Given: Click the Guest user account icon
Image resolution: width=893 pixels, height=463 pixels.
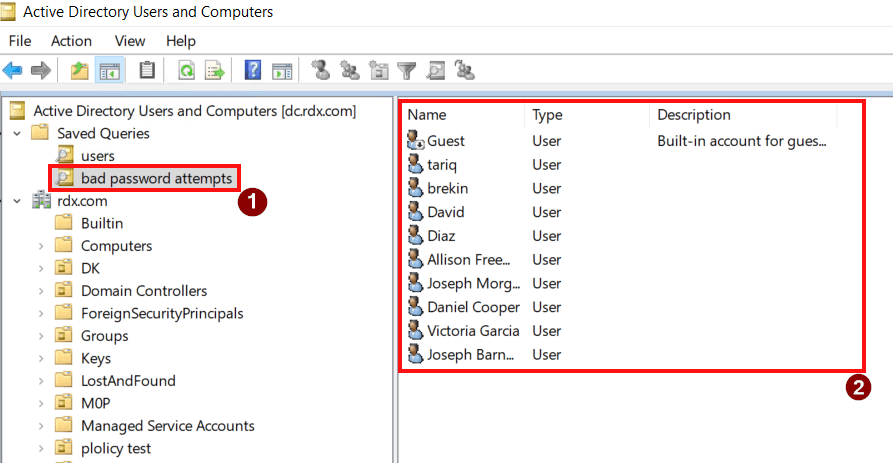Looking at the screenshot, I should [416, 141].
